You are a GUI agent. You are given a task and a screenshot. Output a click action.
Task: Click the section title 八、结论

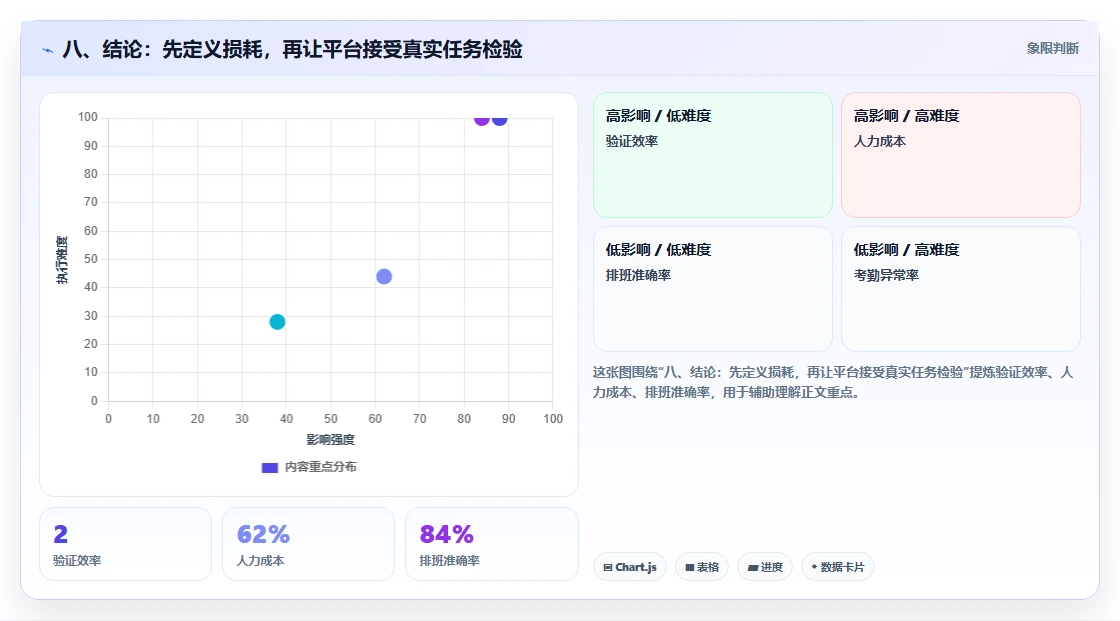pyautogui.click(x=292, y=49)
